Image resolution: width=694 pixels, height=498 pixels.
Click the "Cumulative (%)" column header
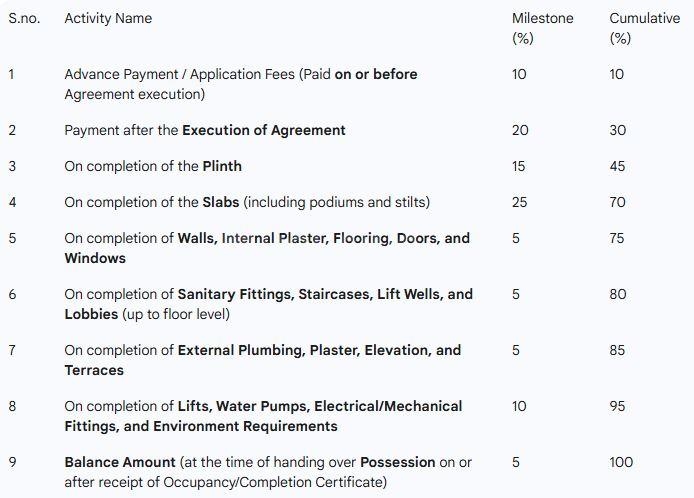tap(644, 28)
